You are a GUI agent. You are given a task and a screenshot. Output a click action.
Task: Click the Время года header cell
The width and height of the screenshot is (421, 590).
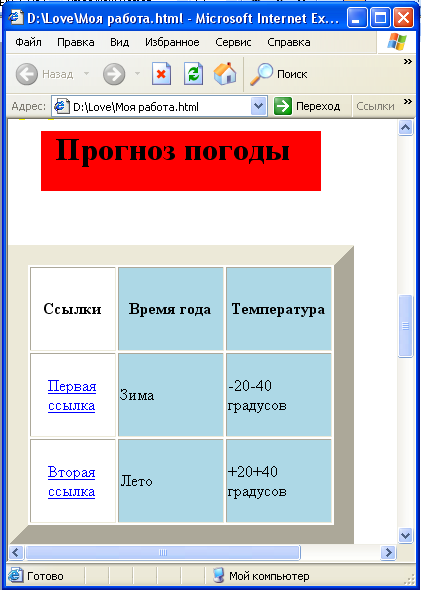170,309
